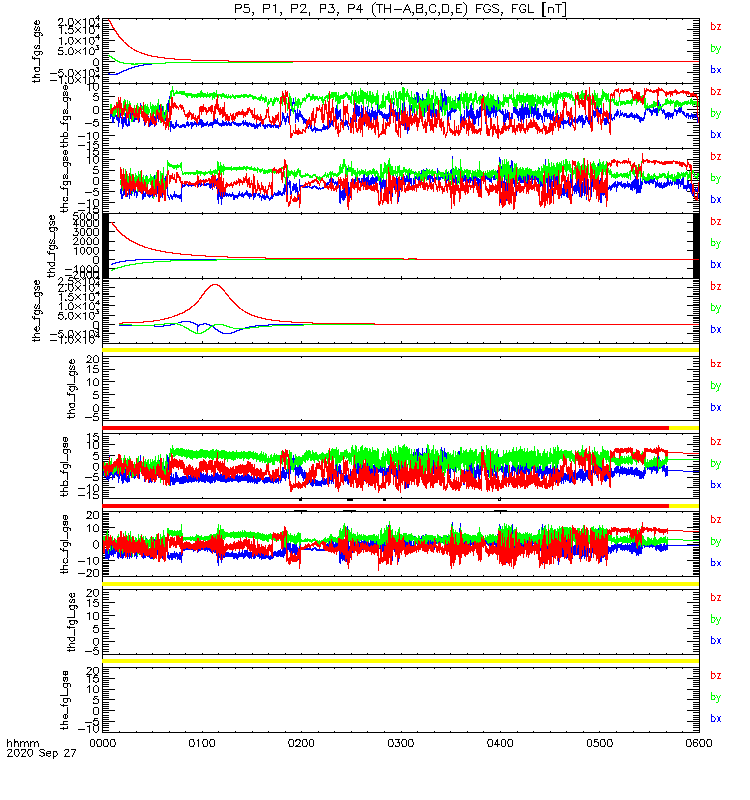Viewport: 750px width, 800px height.
Task: Click the "tha_fgs_gse" y-axis label
Action: [36, 51]
